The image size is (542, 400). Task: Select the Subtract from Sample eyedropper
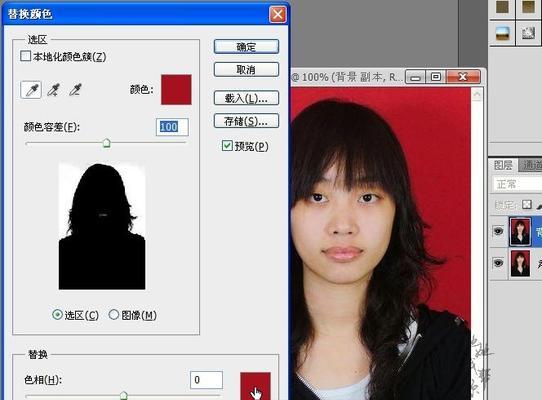click(75, 90)
